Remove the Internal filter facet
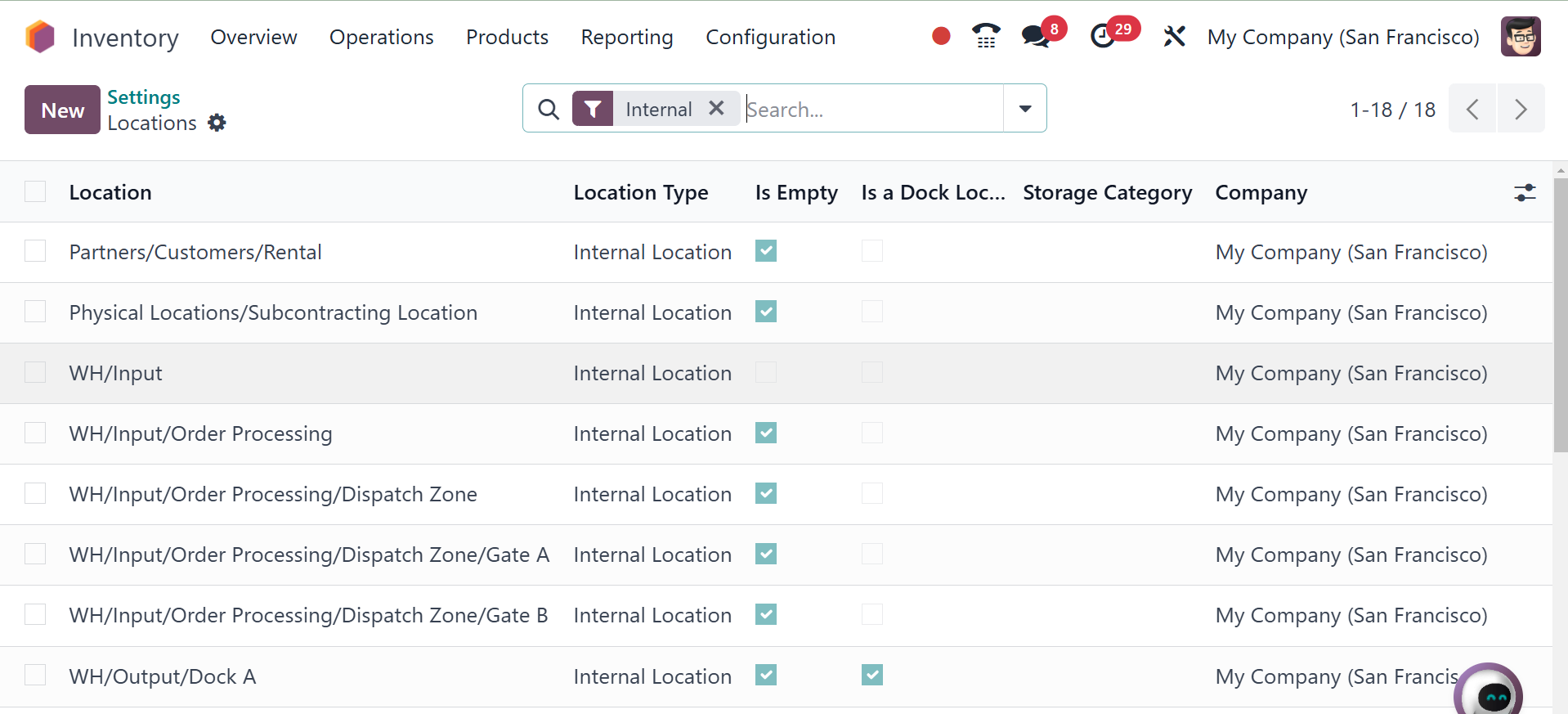This screenshot has width=1568, height=714. (x=716, y=109)
